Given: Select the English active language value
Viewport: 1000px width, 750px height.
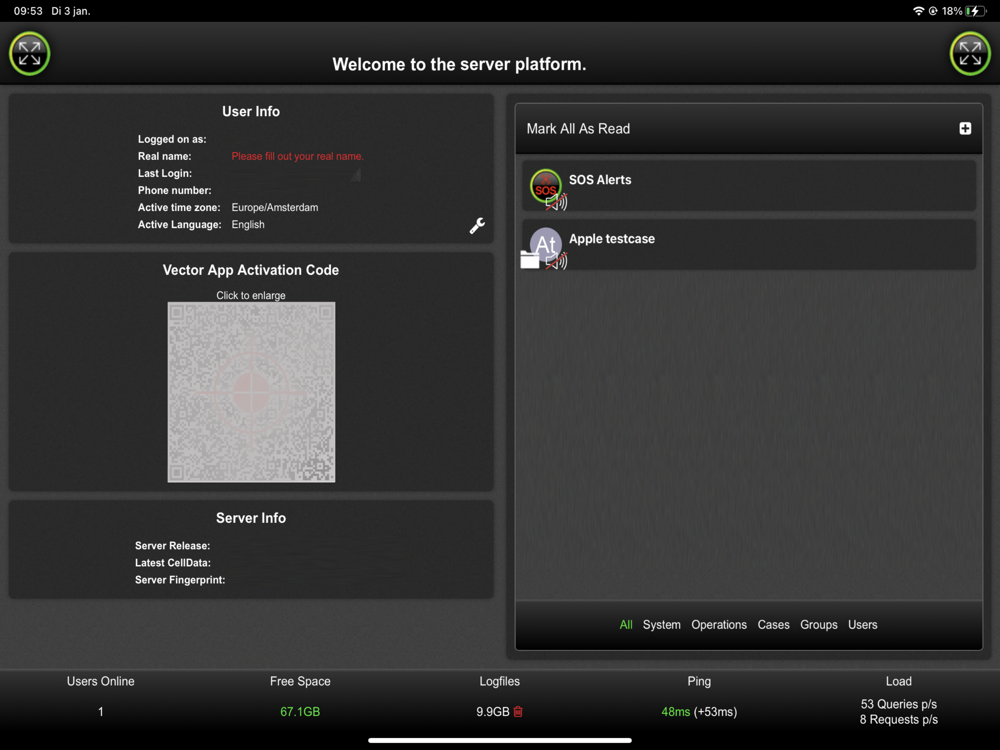Looking at the screenshot, I should click(x=248, y=224).
